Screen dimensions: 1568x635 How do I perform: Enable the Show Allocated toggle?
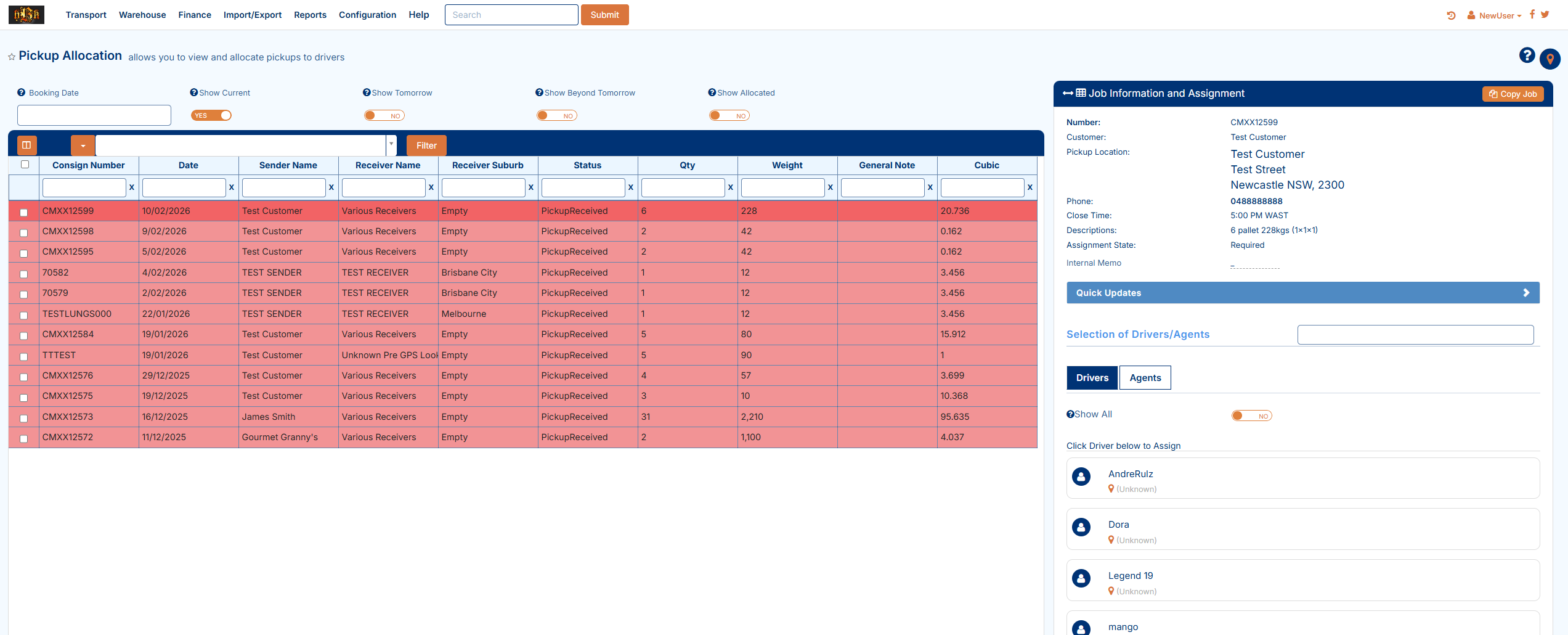[729, 115]
